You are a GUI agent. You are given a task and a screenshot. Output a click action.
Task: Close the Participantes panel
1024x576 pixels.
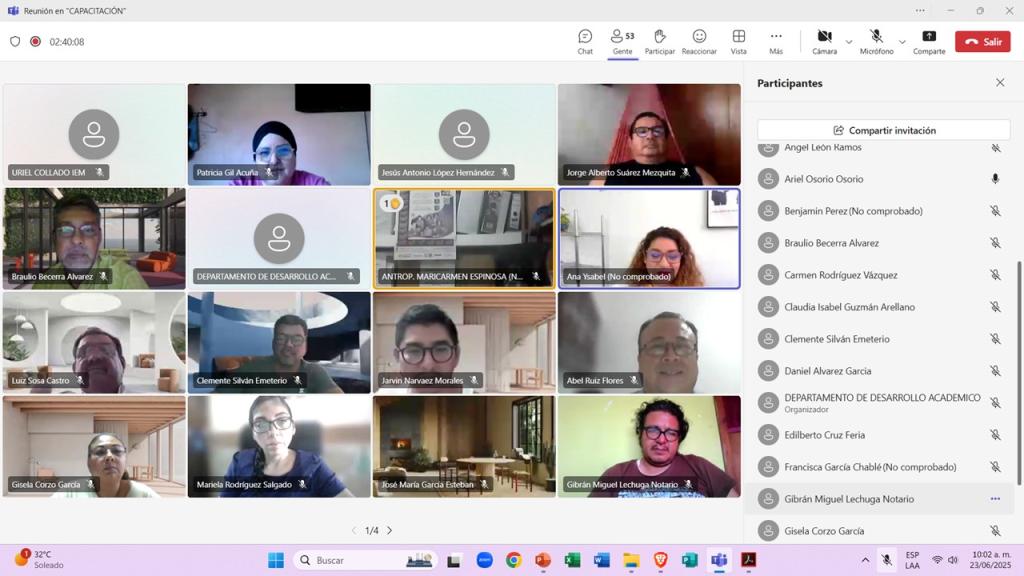click(1000, 83)
